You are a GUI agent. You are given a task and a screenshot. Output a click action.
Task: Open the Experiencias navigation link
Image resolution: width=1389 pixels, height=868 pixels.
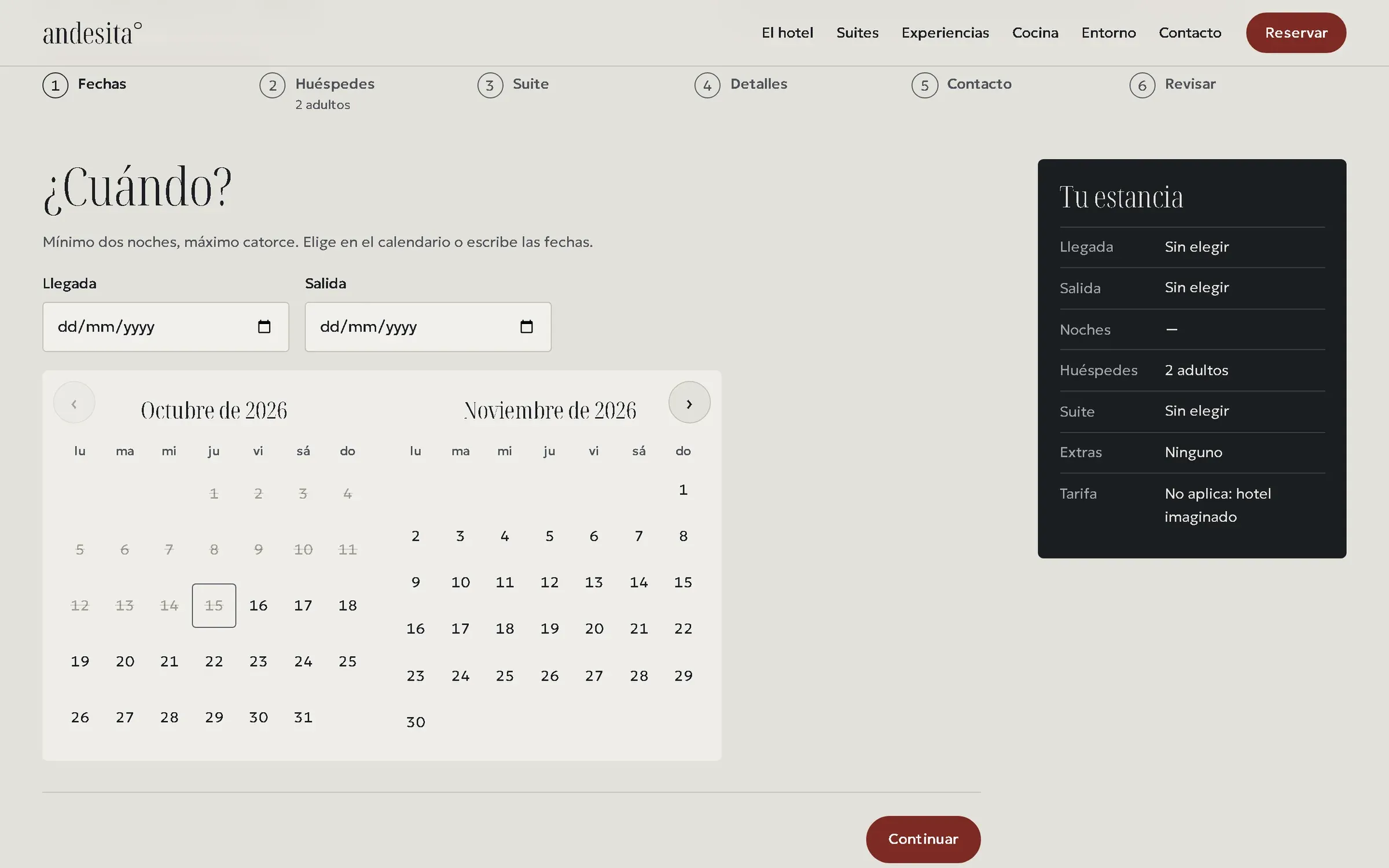point(945,33)
